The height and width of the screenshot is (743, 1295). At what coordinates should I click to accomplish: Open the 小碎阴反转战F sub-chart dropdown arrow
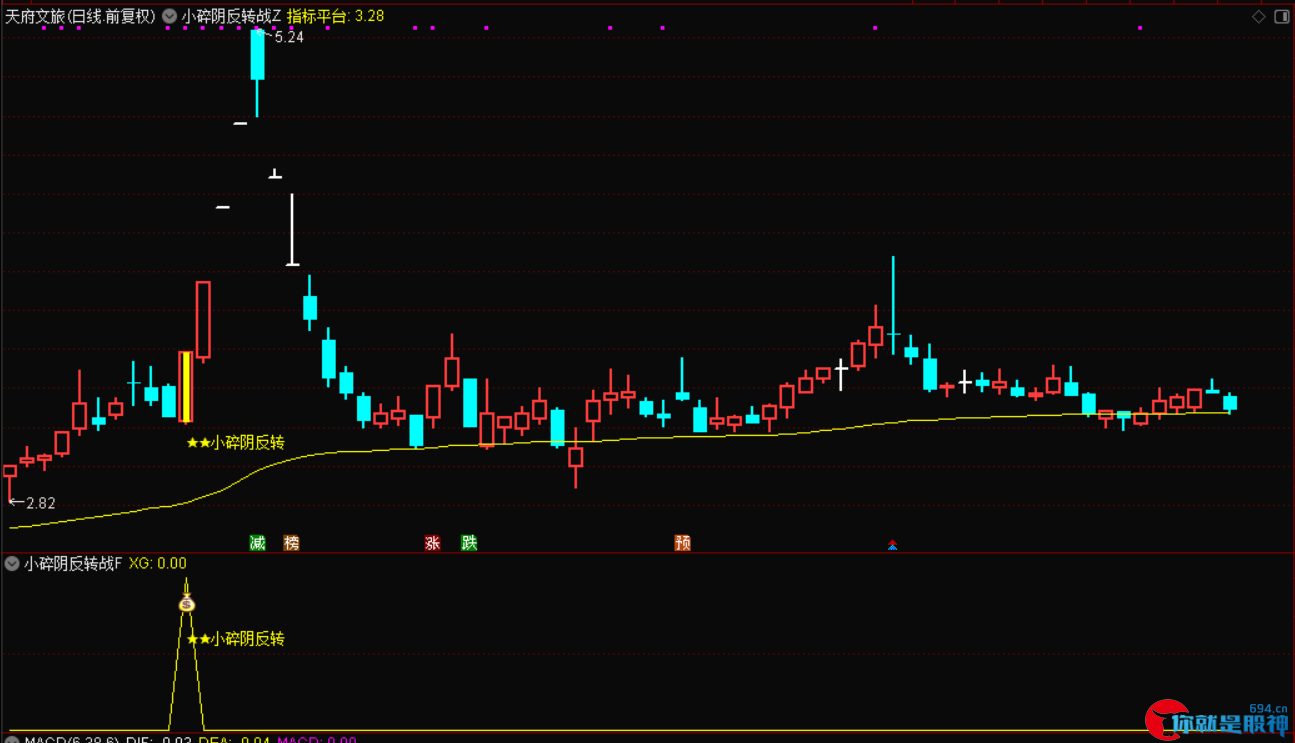pyautogui.click(x=12, y=564)
